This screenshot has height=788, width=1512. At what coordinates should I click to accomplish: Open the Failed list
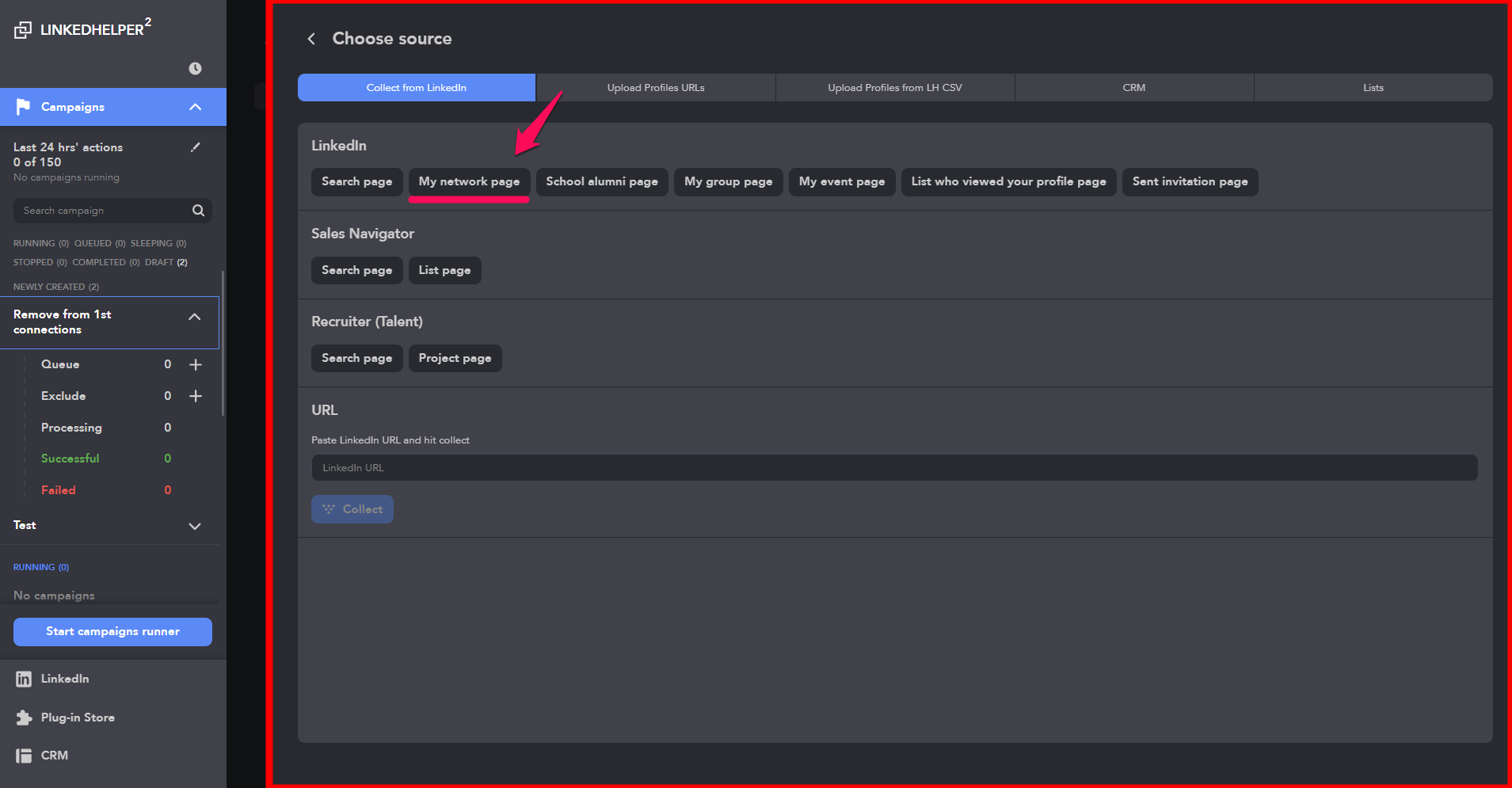coord(59,490)
